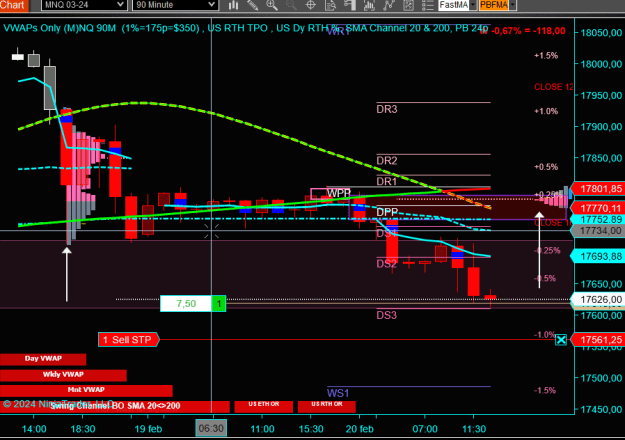The height and width of the screenshot is (440, 625).
Task: Click the 17693,88 cyan price marker
Action: click(x=598, y=256)
